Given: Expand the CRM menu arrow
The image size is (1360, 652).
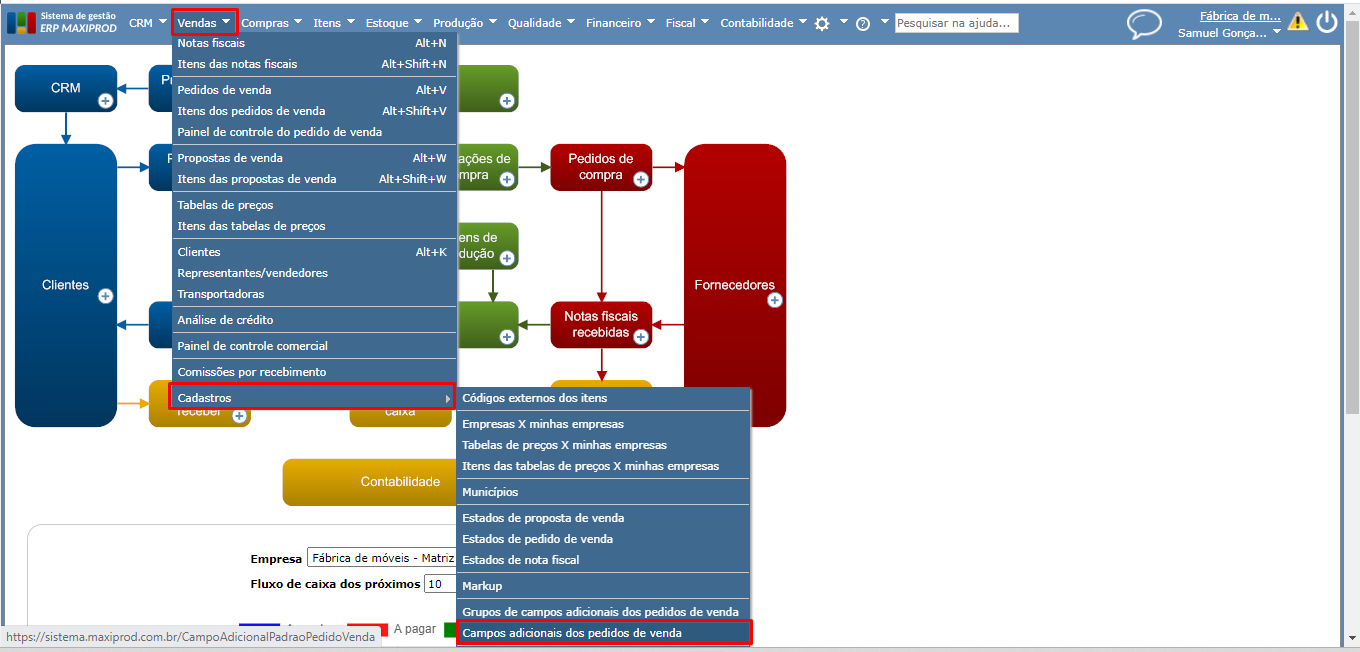Looking at the screenshot, I should pyautogui.click(x=162, y=22).
